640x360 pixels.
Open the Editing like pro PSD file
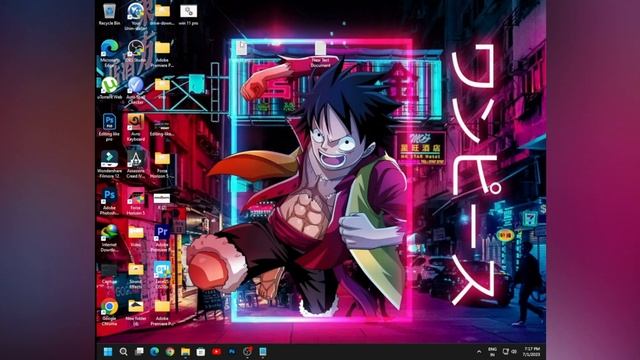click(109, 128)
